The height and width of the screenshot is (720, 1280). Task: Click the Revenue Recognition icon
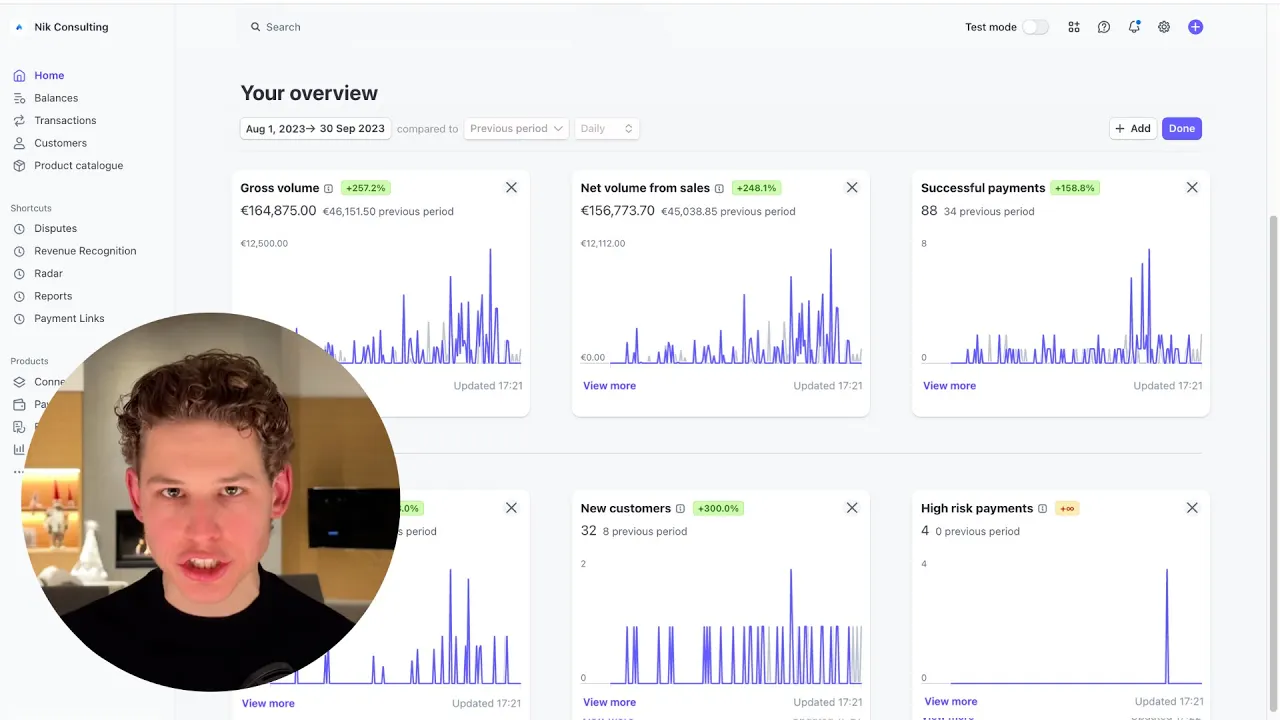19,251
